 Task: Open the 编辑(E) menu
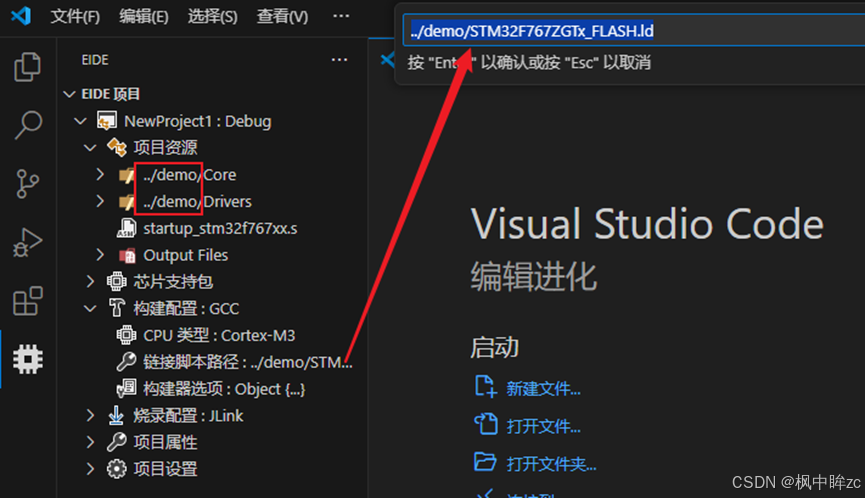144,17
